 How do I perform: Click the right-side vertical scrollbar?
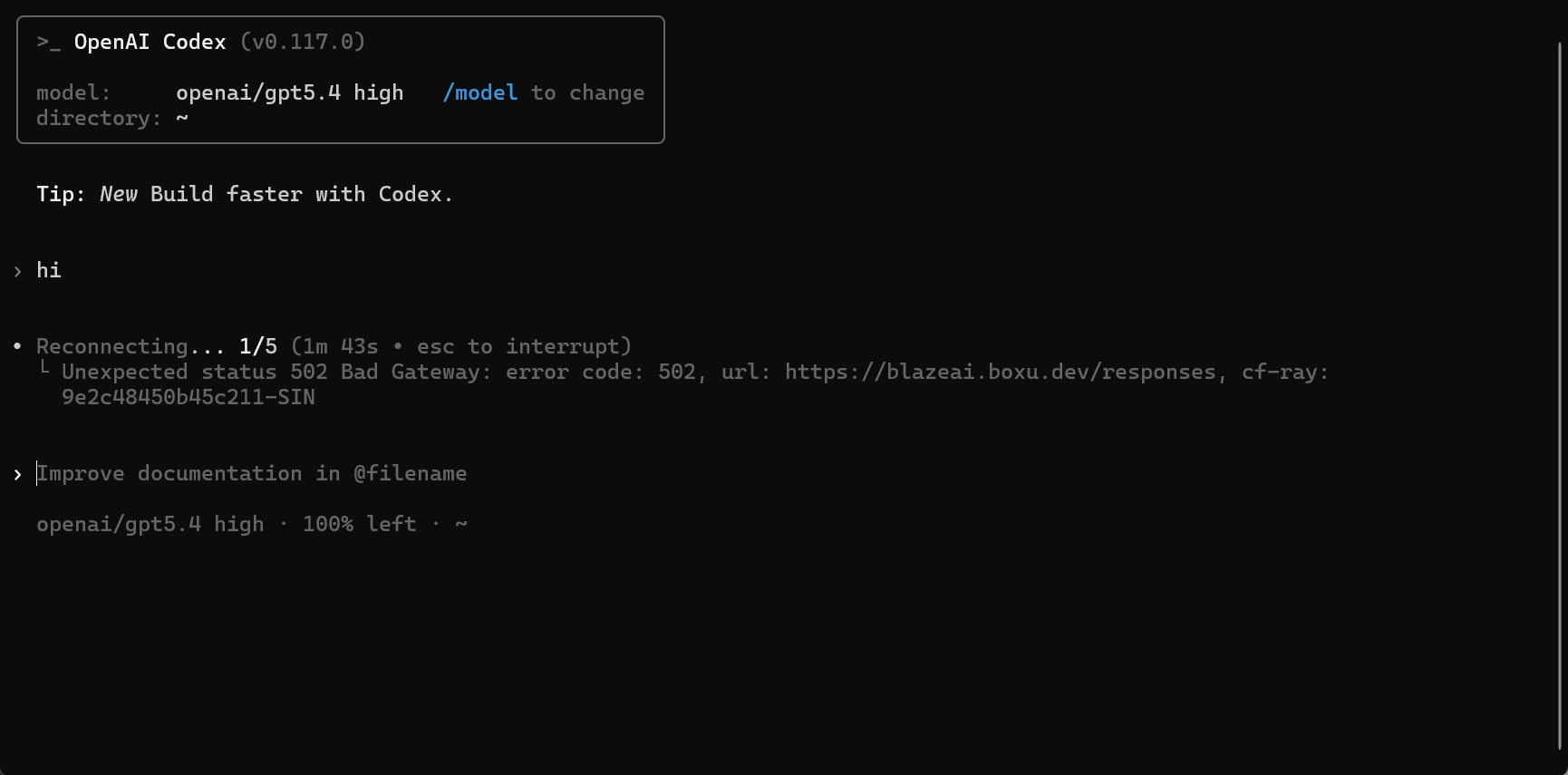coord(1561,394)
